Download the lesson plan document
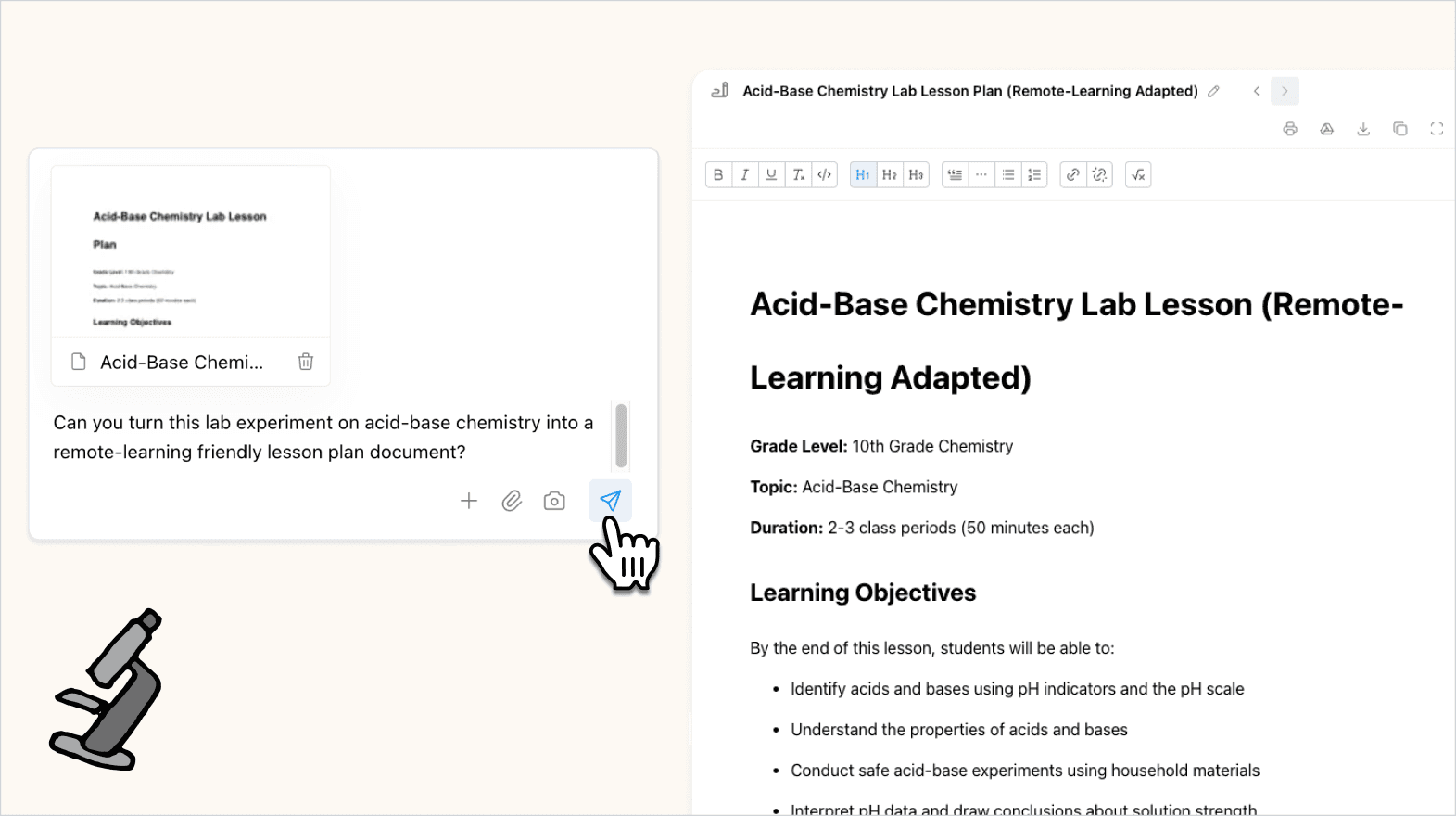 1363,129
